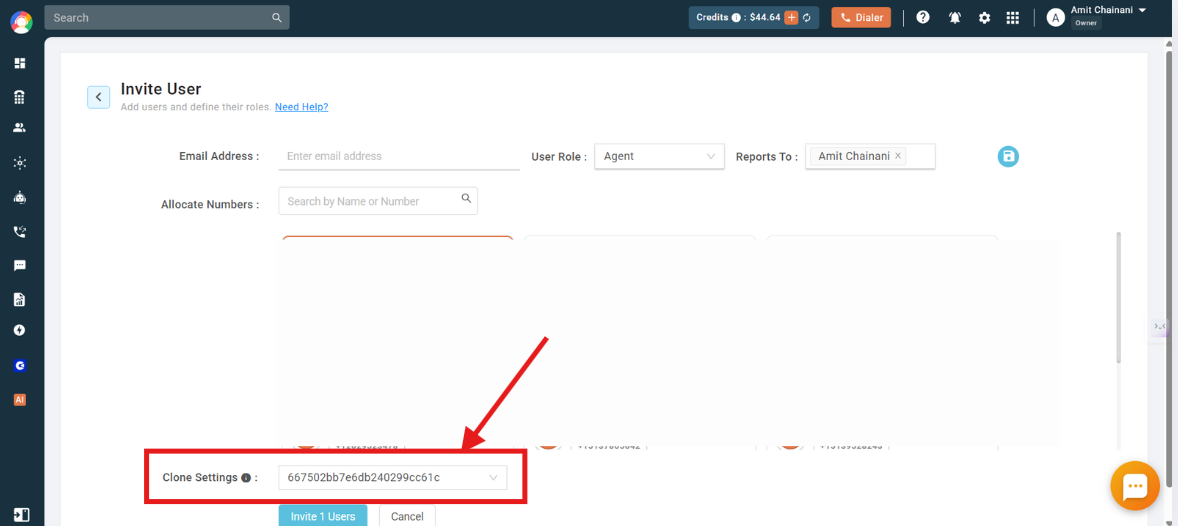Open the blue G icon in the sidebar
This screenshot has width=1178, height=526.
pos(20,366)
